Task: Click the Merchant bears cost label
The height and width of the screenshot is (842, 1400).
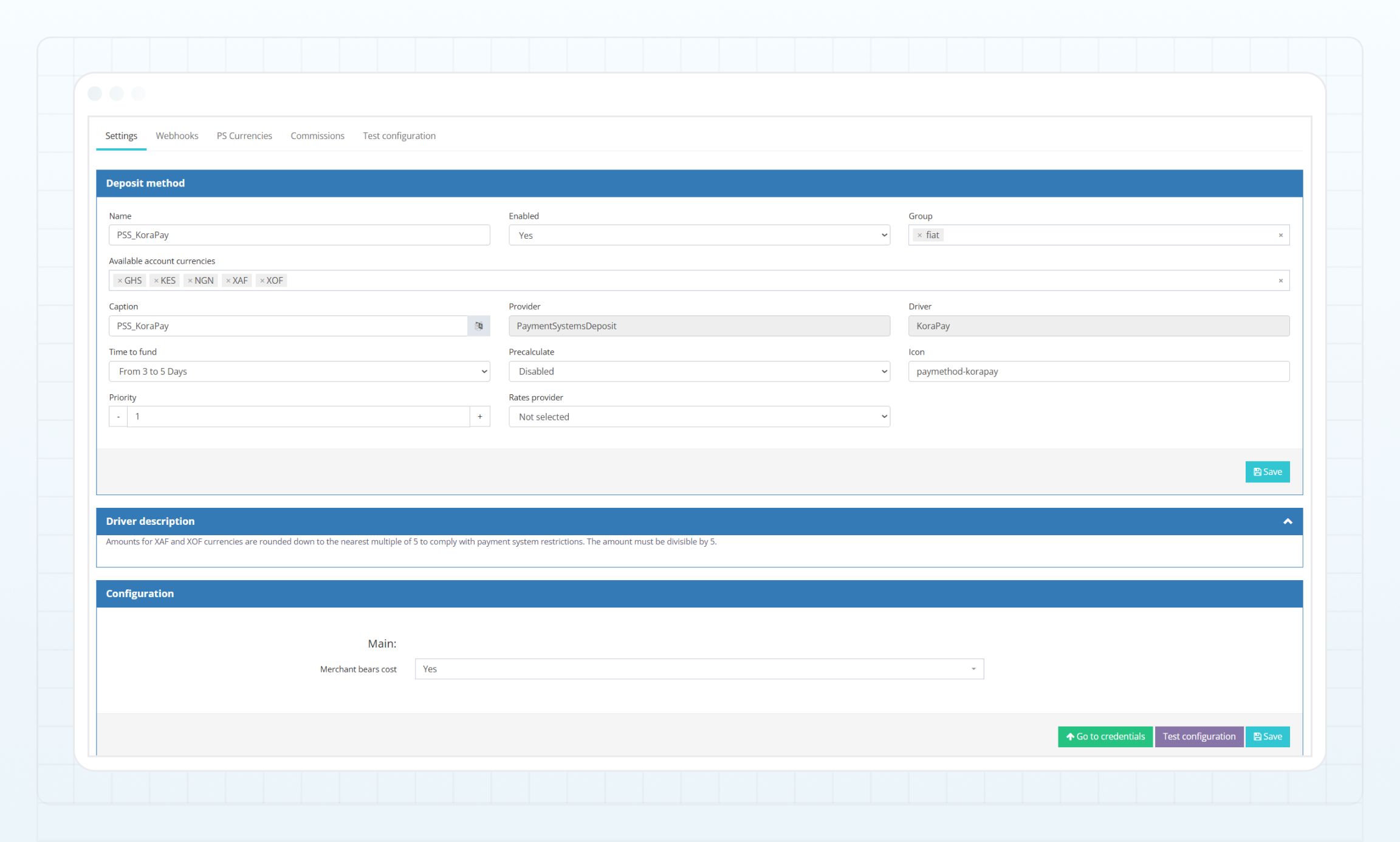Action: pyautogui.click(x=359, y=669)
